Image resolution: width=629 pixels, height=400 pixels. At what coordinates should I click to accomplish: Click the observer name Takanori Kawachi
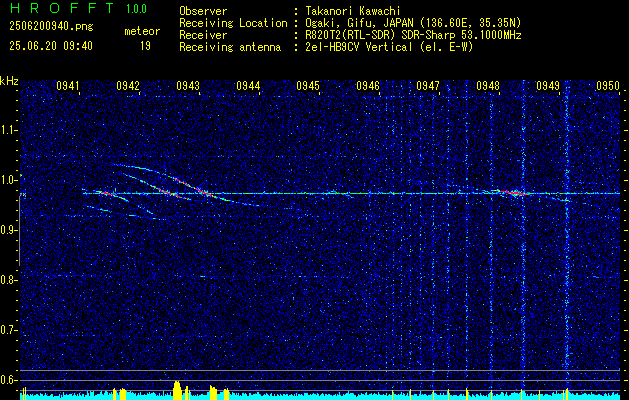click(353, 11)
